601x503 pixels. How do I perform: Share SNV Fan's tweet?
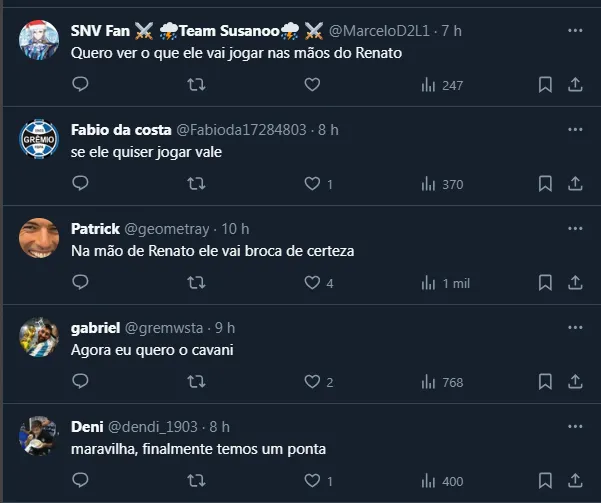coord(575,86)
